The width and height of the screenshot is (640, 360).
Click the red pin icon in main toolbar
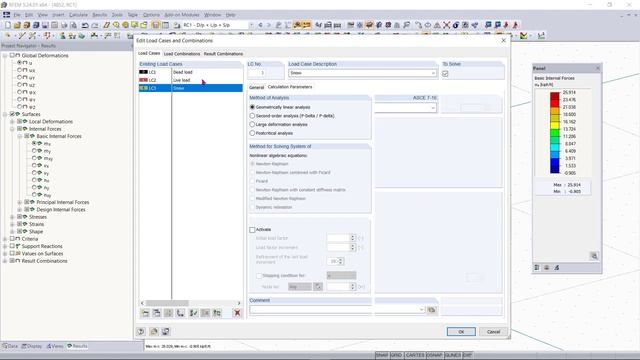point(507,25)
